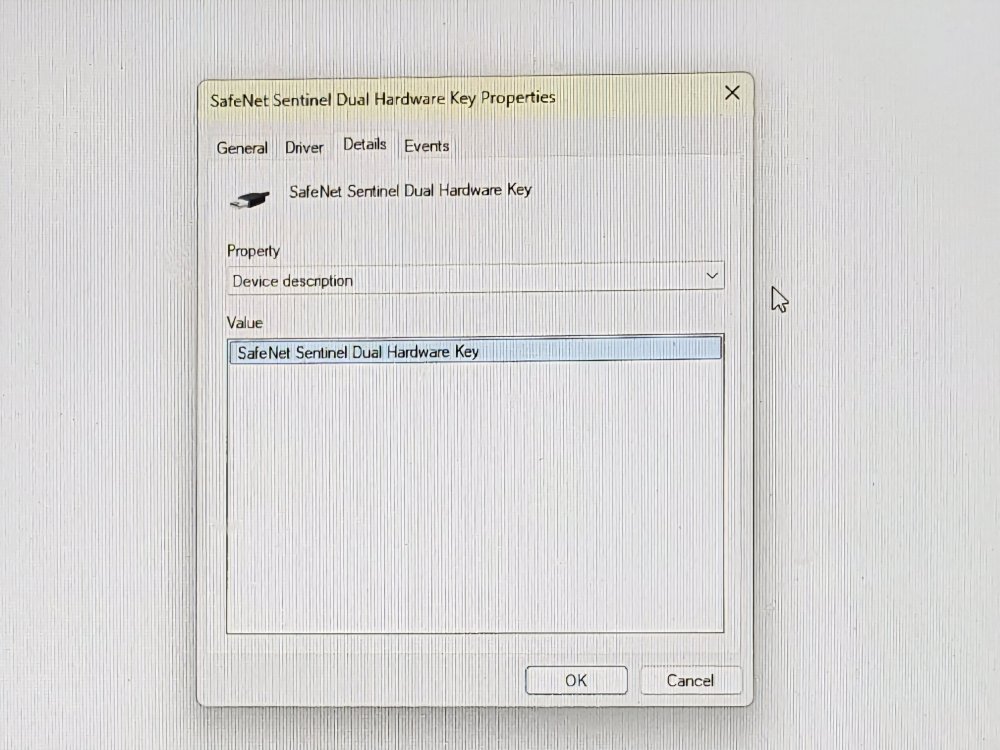Click the Cancel button
The image size is (1000, 750).
pos(691,680)
